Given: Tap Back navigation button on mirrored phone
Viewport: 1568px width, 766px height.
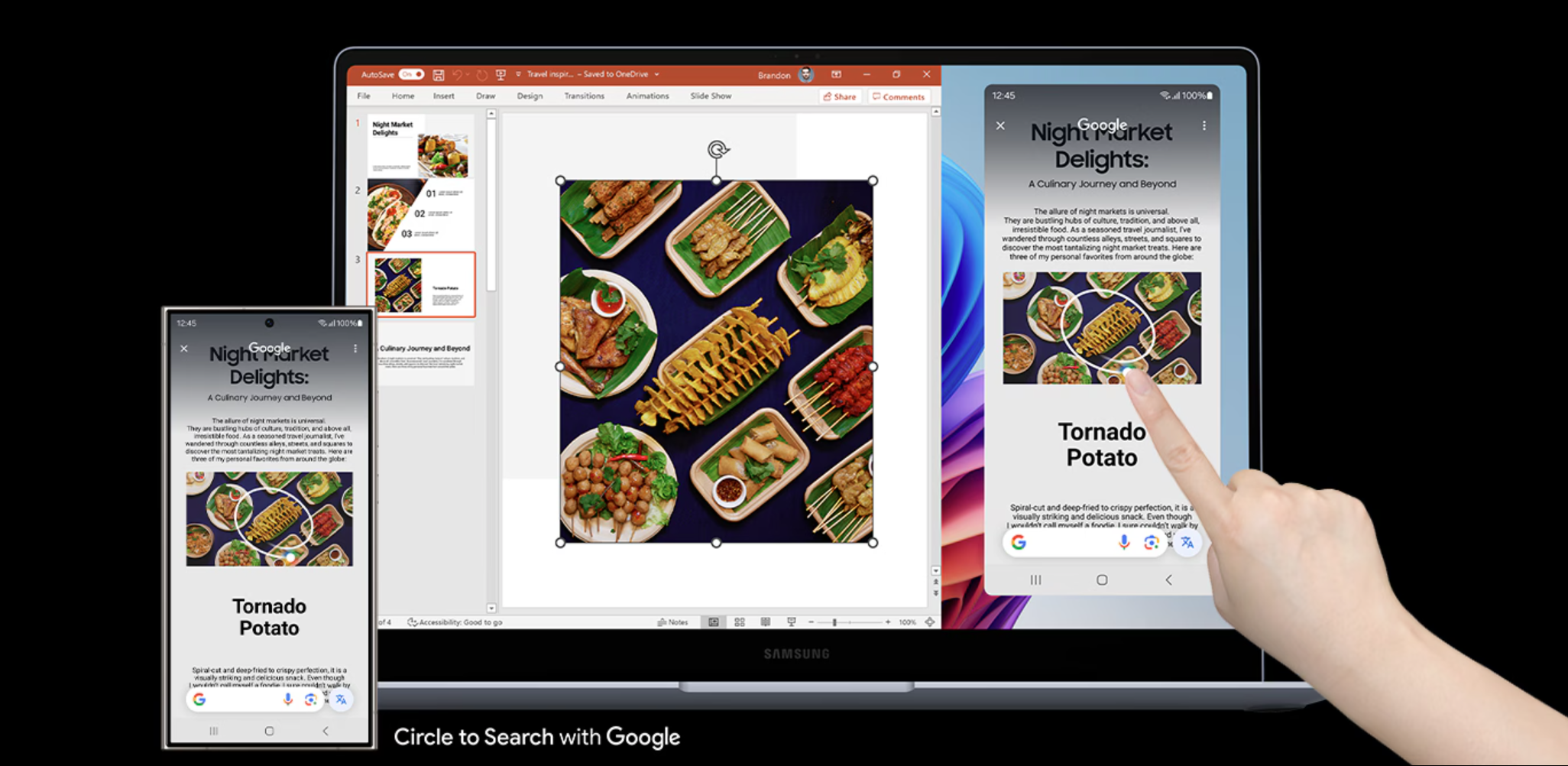Looking at the screenshot, I should pos(1168,579).
